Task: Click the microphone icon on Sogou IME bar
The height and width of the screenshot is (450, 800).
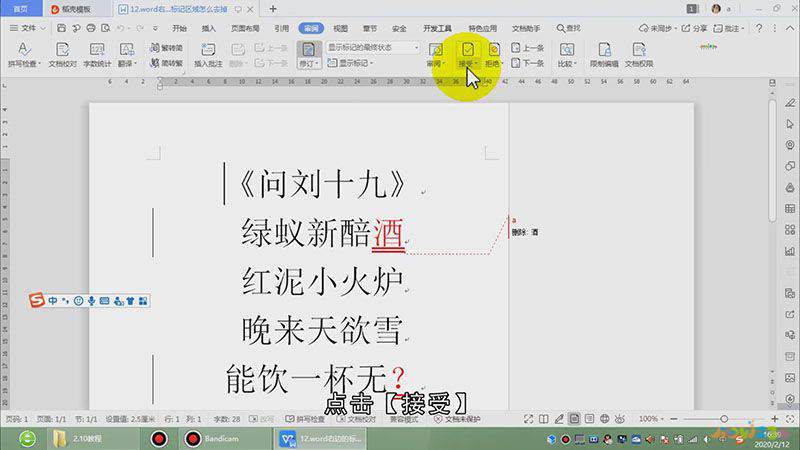Action: tap(91, 301)
